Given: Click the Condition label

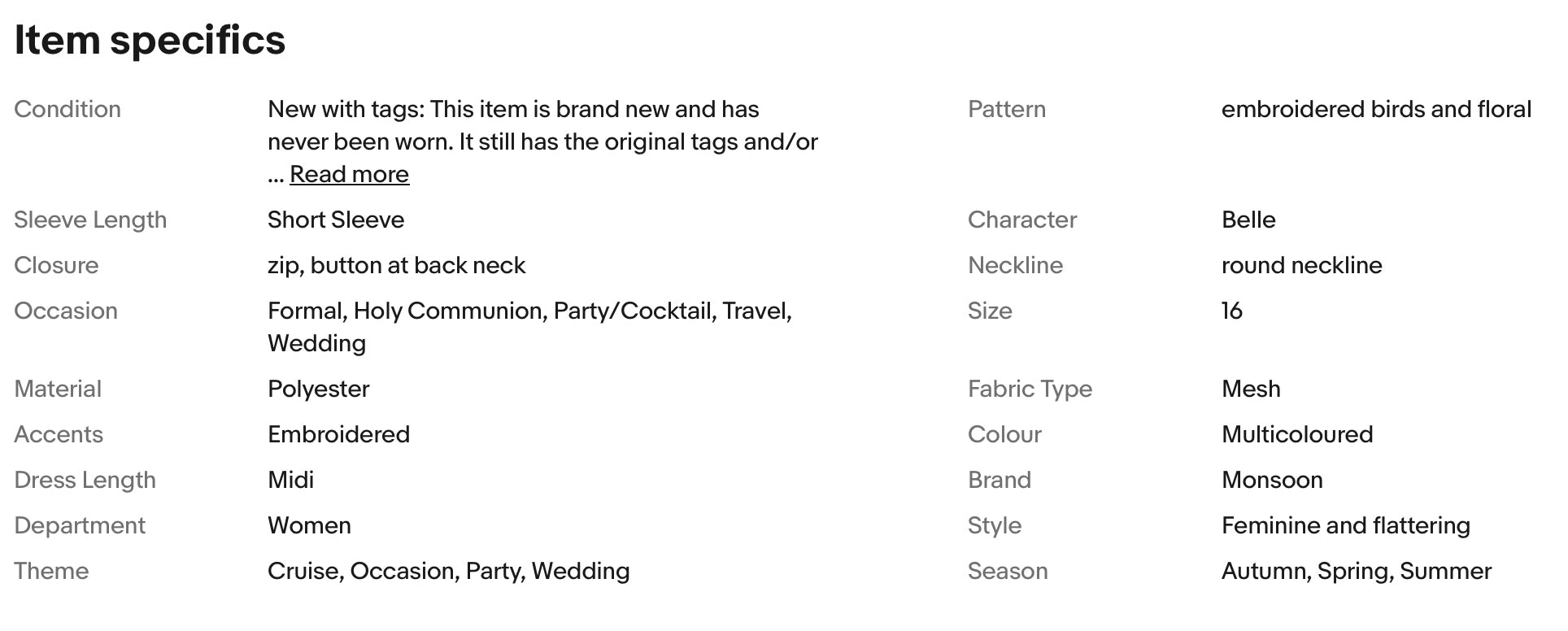Looking at the screenshot, I should pos(68,110).
